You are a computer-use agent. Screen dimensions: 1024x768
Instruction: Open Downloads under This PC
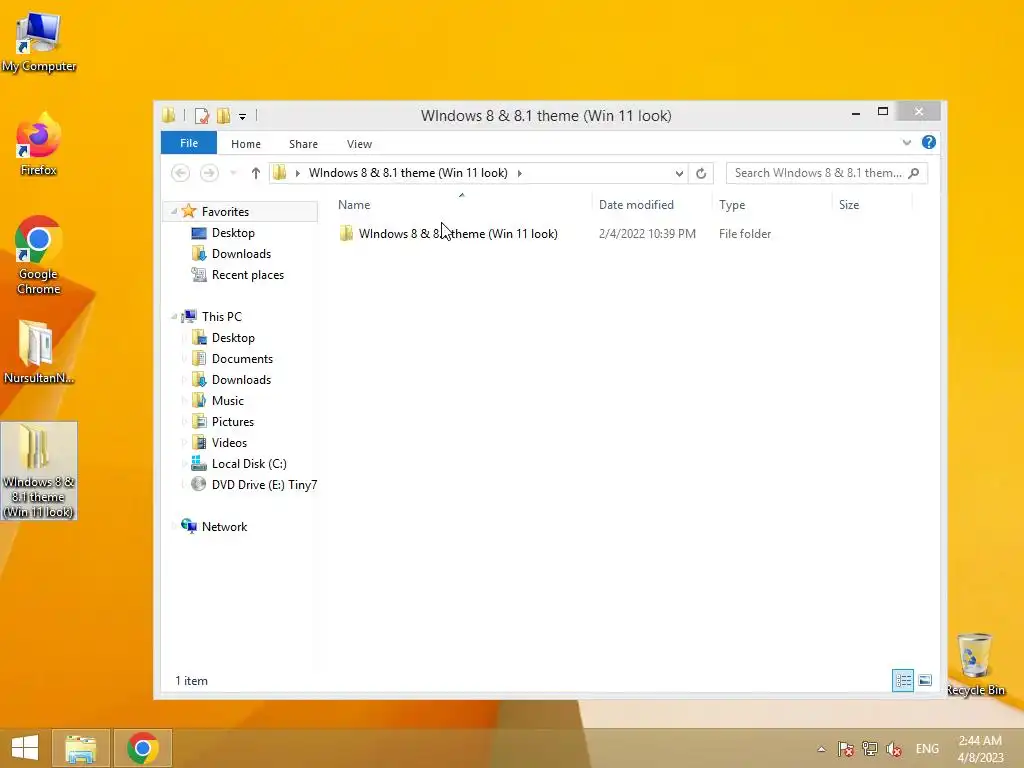(241, 379)
